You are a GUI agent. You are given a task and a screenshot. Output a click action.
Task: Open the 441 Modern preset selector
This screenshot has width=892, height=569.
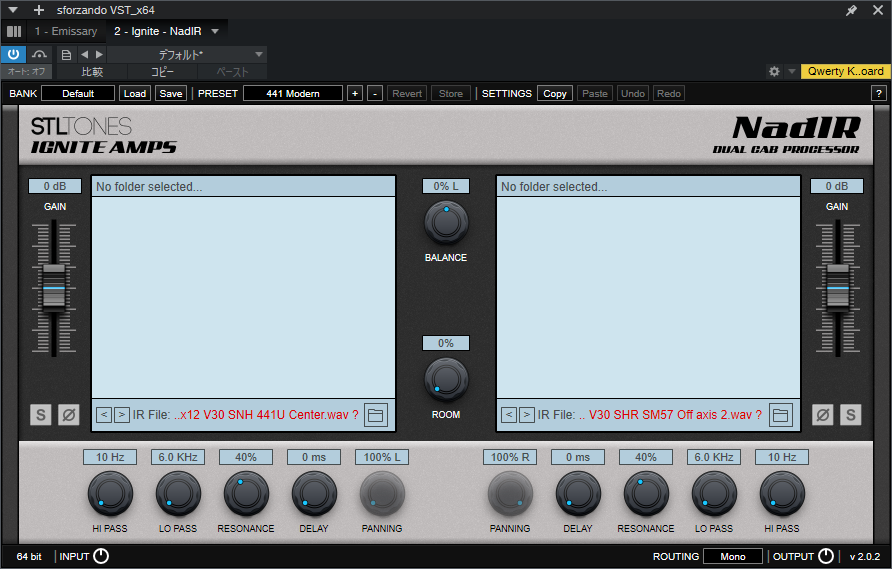tap(293, 93)
